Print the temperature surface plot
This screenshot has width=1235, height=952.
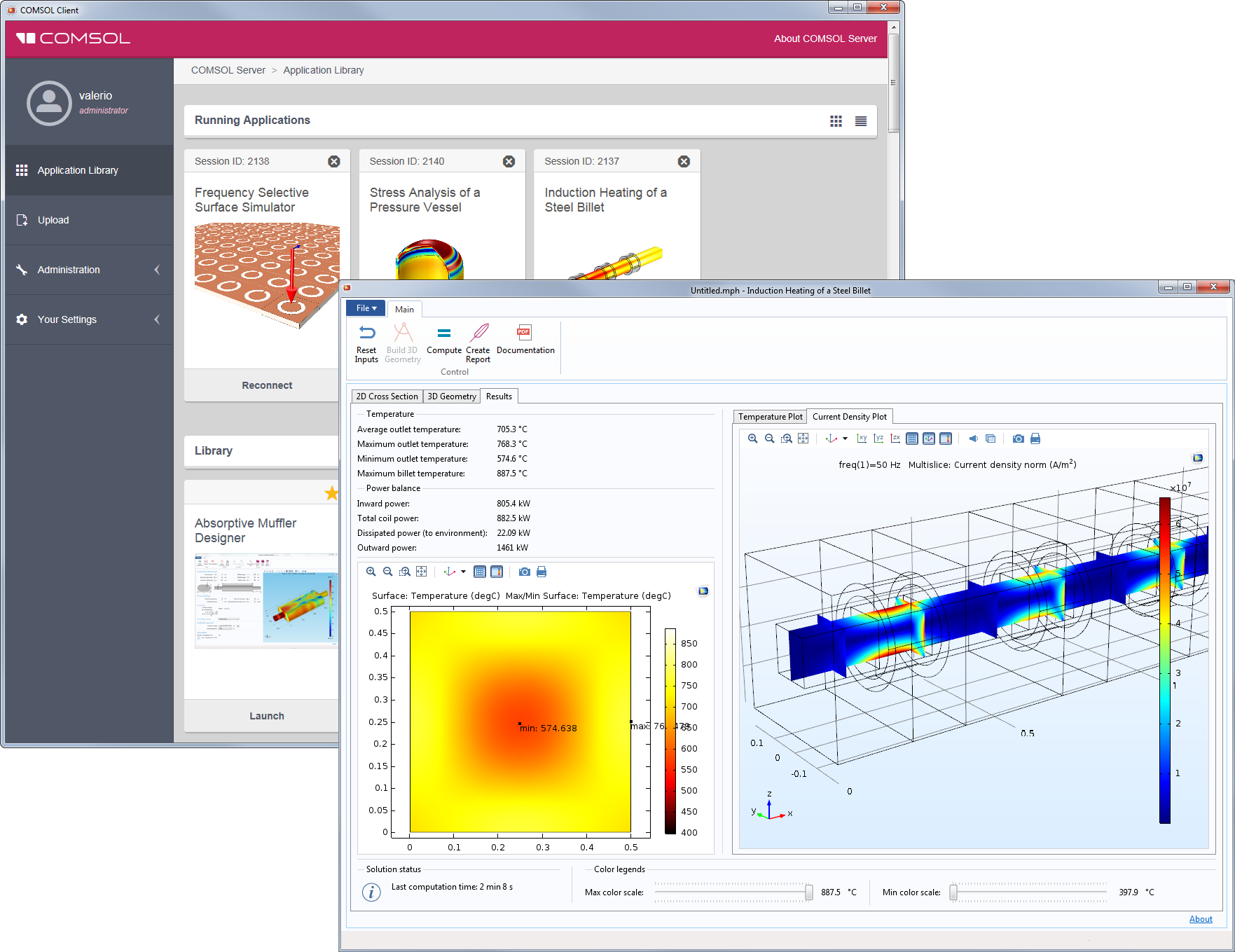541,572
